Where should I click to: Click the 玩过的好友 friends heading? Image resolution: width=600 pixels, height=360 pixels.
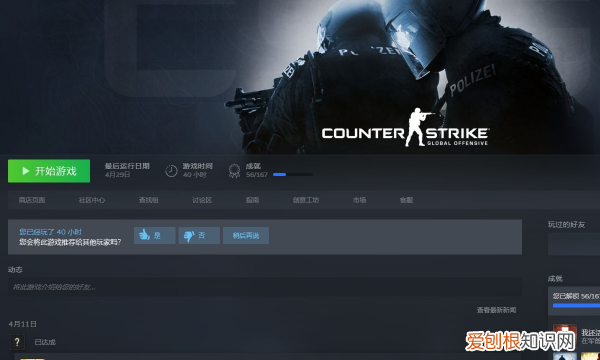tap(566, 225)
